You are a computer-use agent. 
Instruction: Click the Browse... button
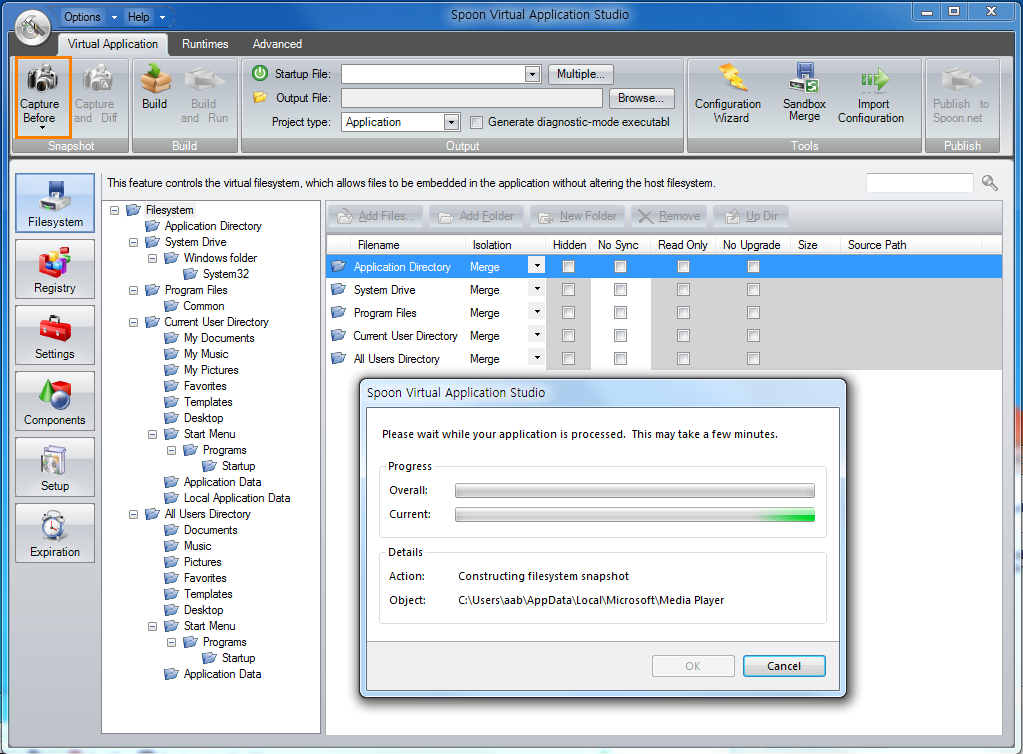pyautogui.click(x=641, y=98)
